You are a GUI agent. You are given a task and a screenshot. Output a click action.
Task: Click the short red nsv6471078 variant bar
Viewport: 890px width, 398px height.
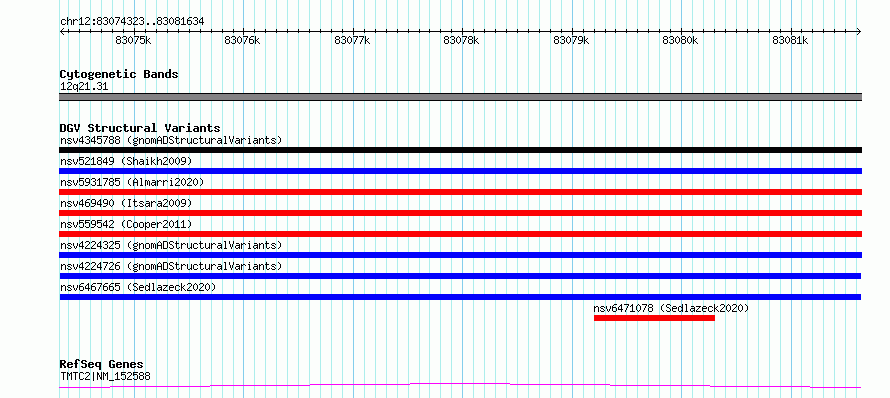pyautogui.click(x=654, y=318)
